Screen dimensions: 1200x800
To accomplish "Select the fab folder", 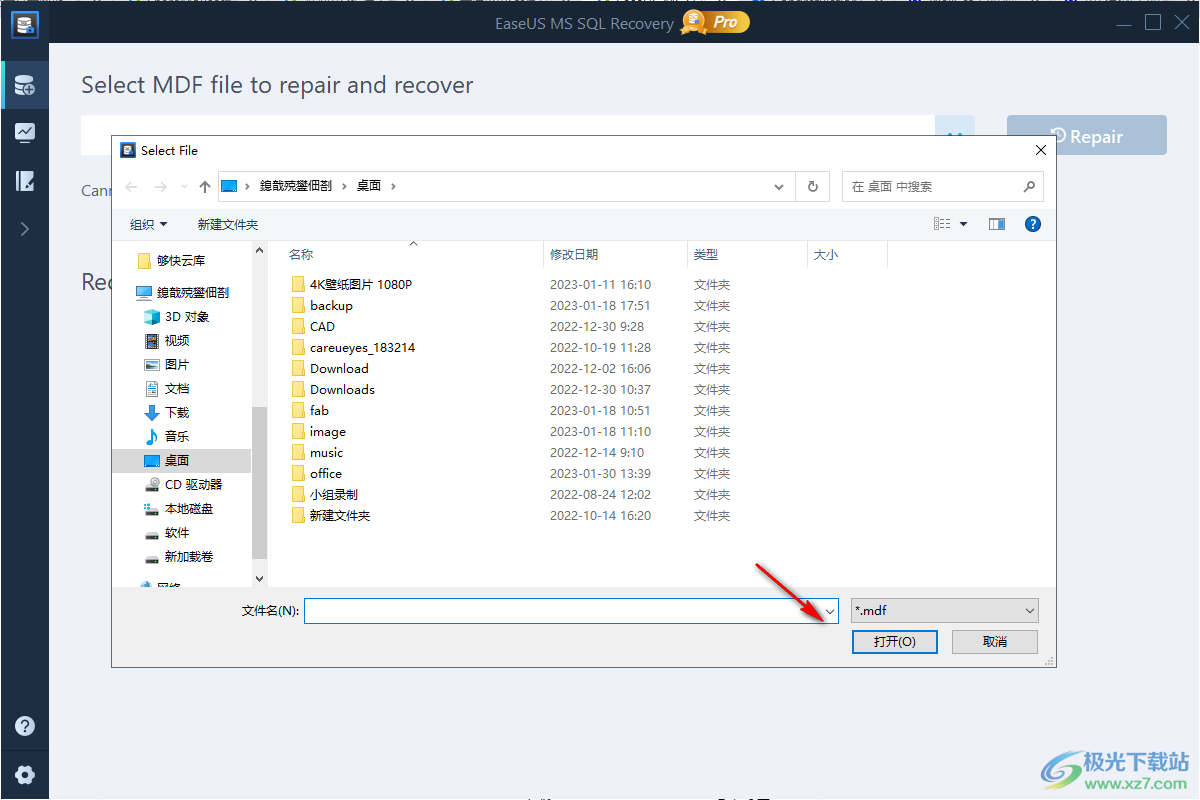I will click(x=309, y=411).
